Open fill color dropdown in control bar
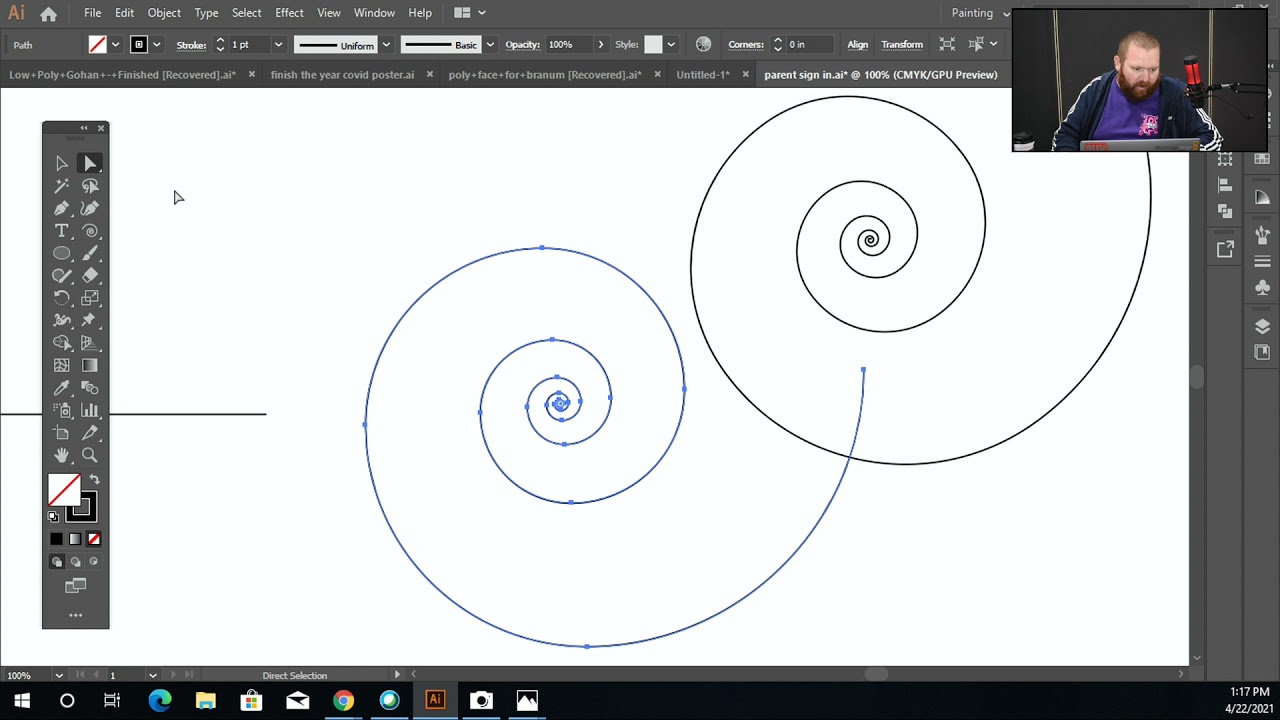The width and height of the screenshot is (1280, 720). click(115, 44)
